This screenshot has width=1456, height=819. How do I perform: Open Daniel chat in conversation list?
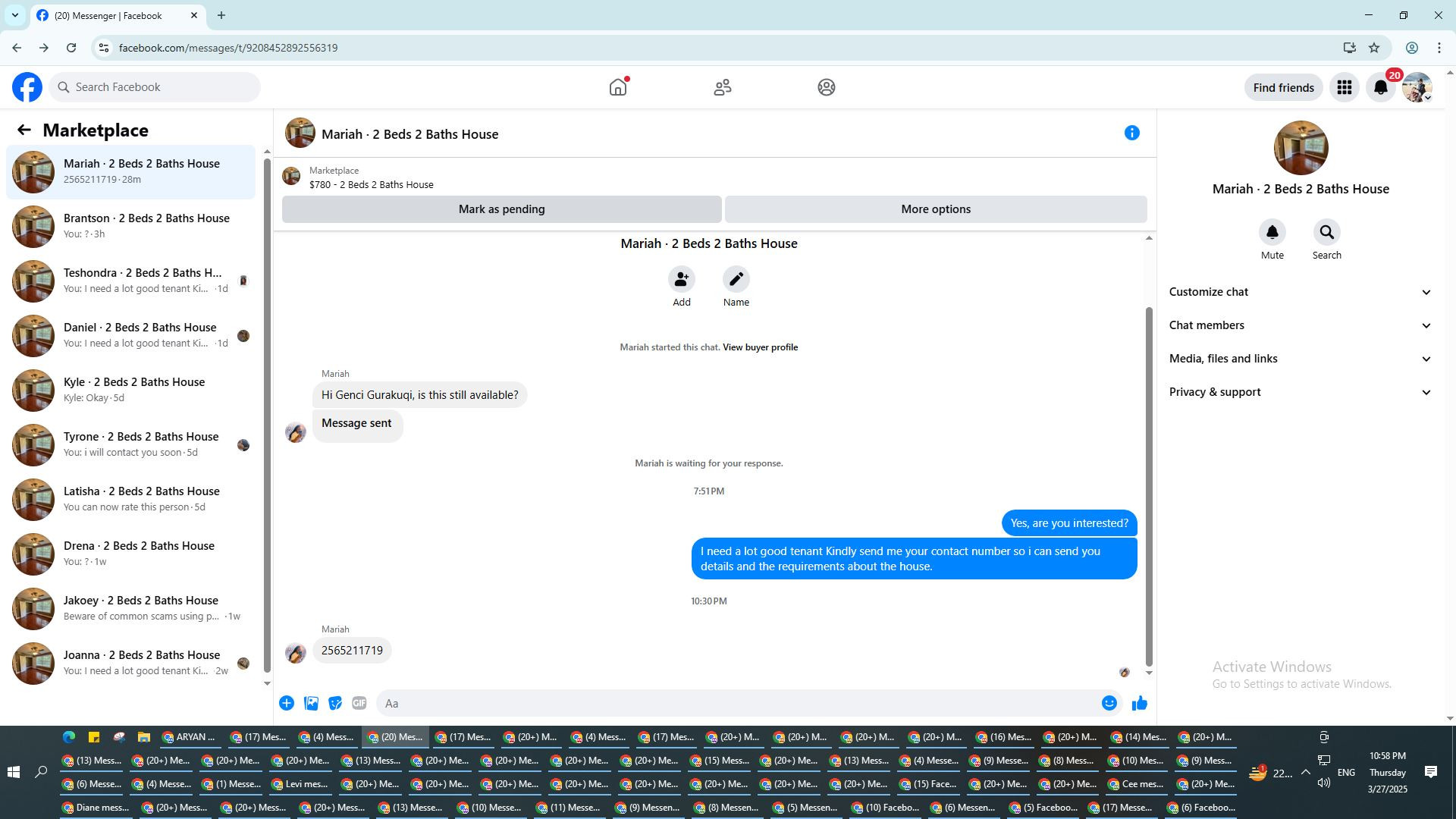click(131, 336)
